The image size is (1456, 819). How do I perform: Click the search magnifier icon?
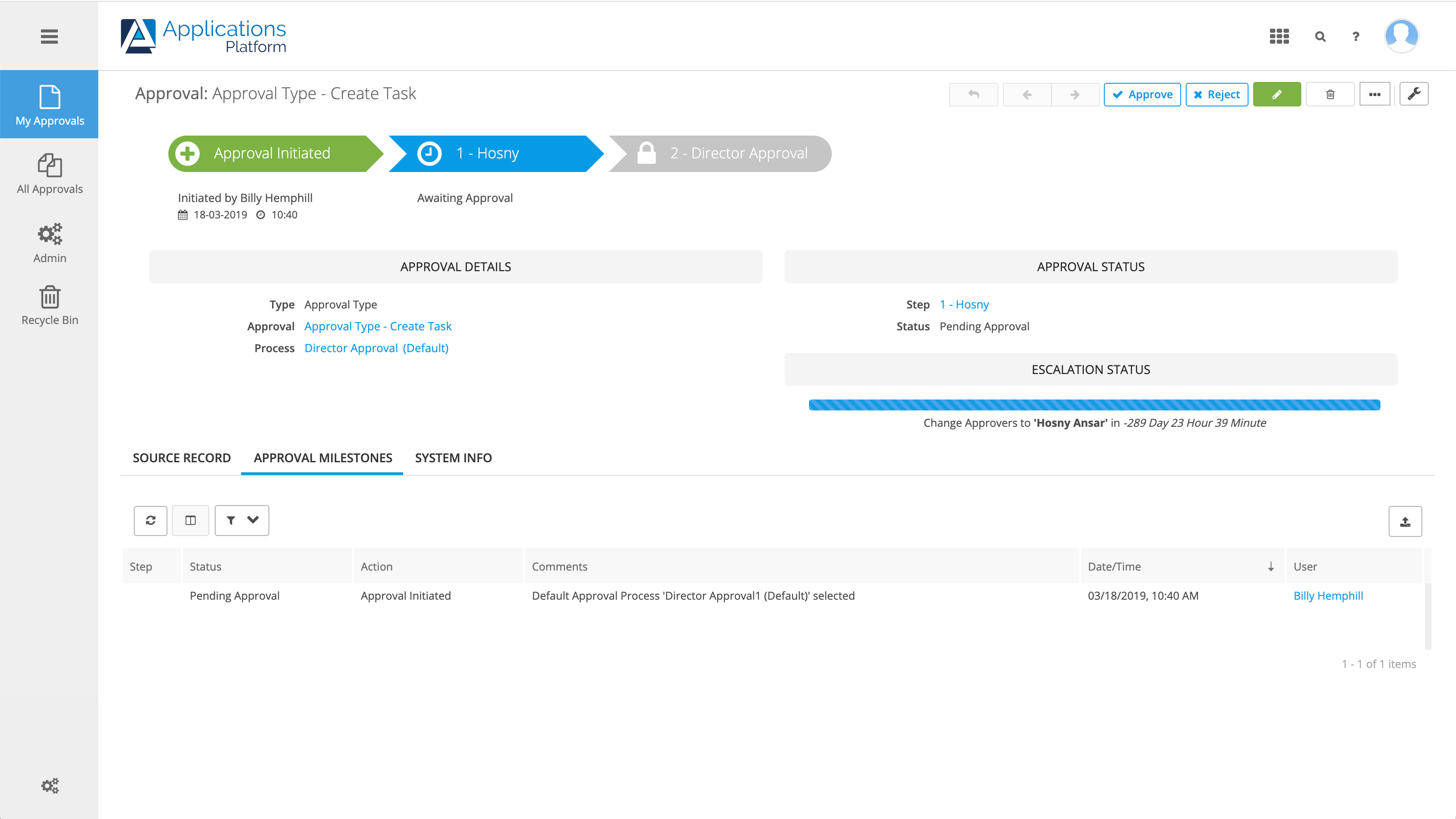tap(1320, 37)
